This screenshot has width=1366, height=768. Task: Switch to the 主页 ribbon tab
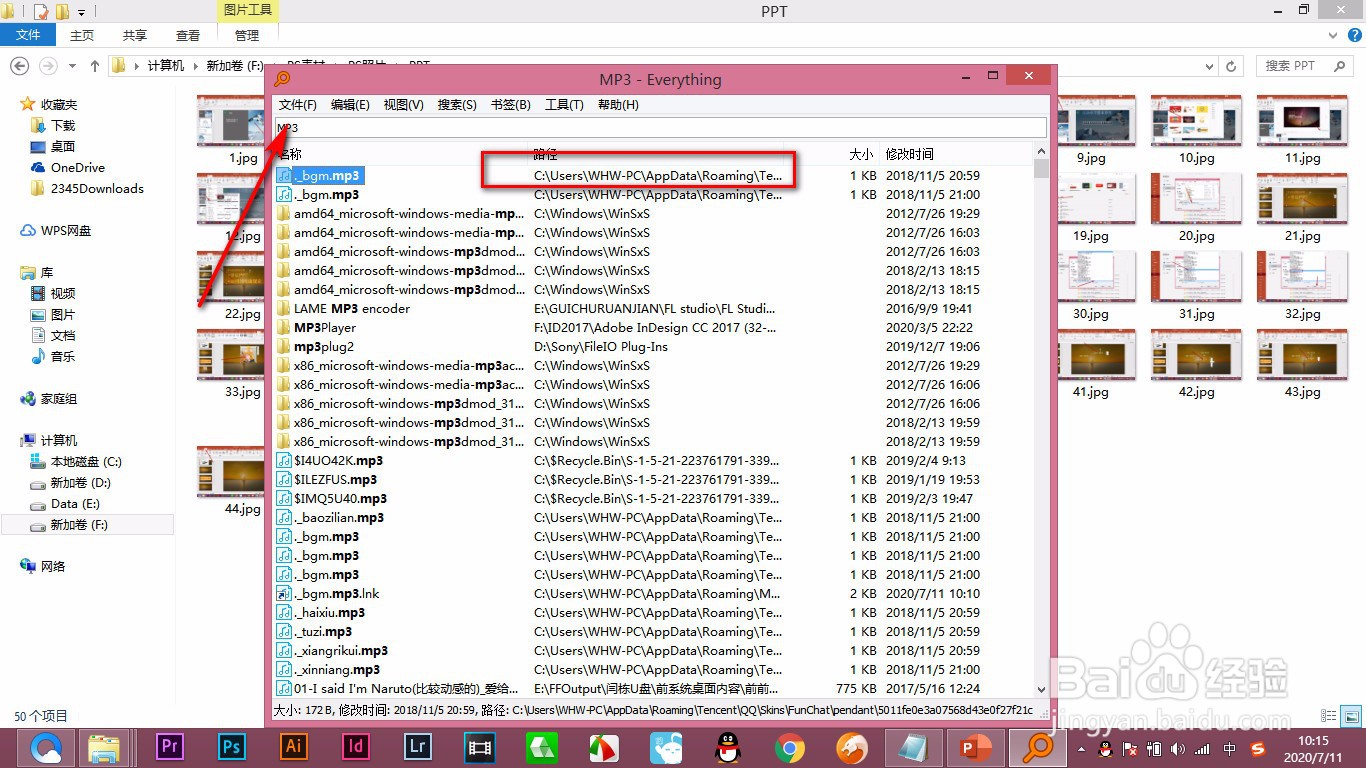[x=82, y=35]
